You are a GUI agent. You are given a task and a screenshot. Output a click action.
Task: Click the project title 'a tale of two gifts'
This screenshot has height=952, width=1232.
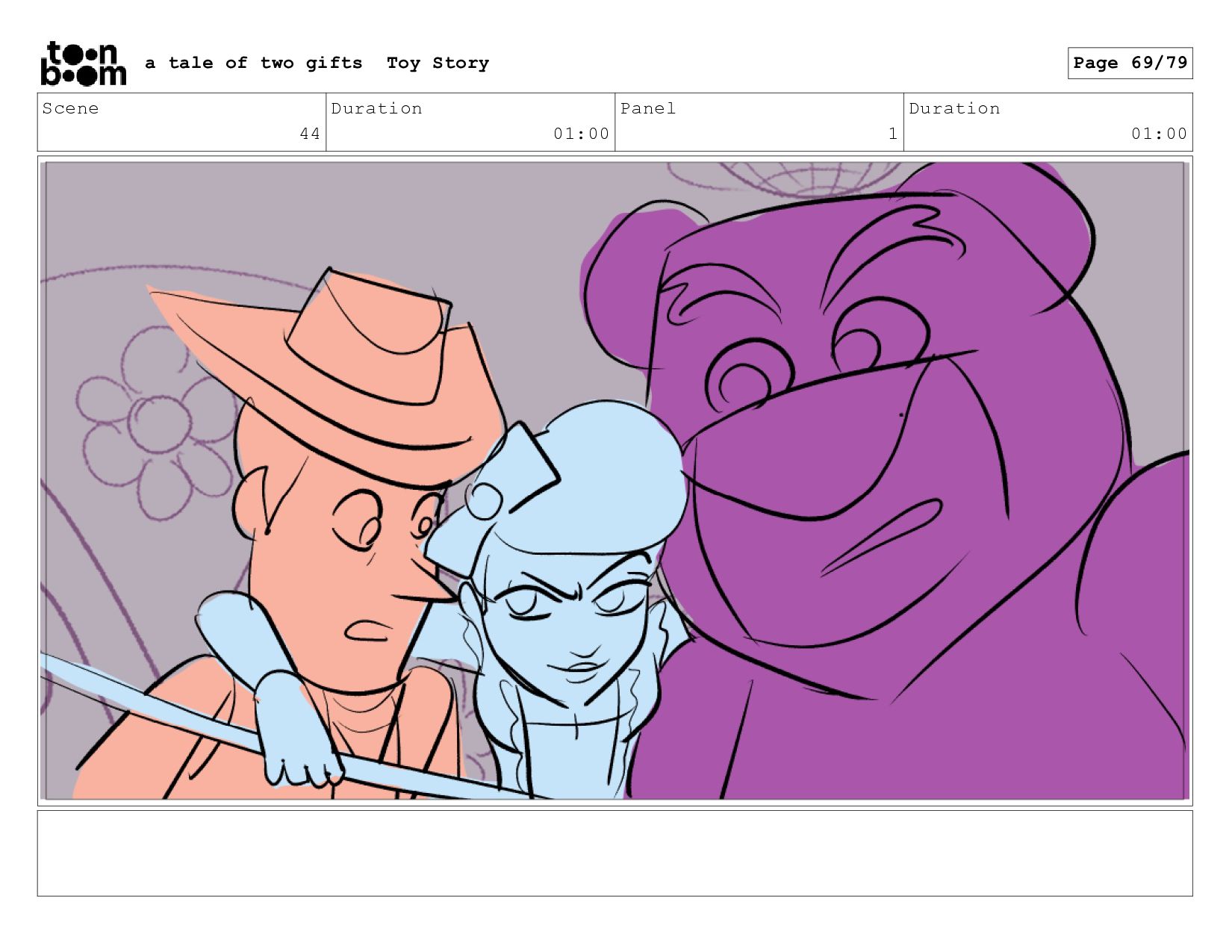tap(254, 63)
